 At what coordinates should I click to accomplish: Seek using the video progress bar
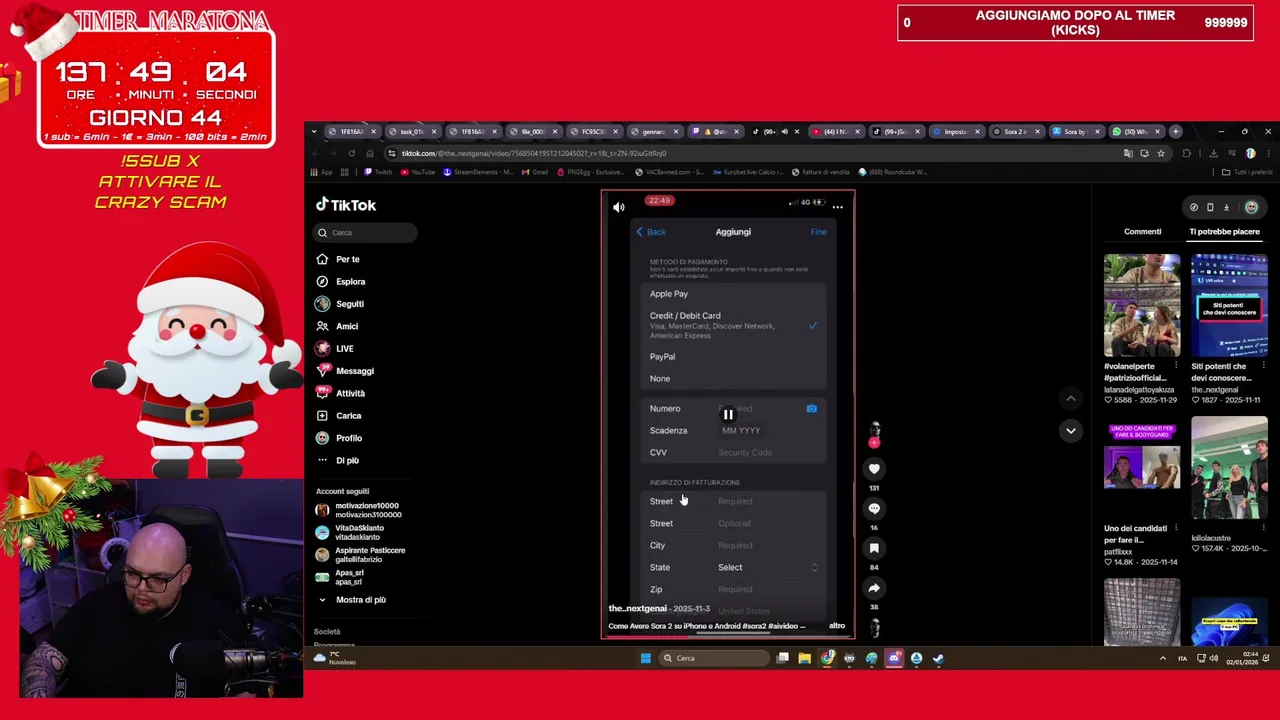728,635
